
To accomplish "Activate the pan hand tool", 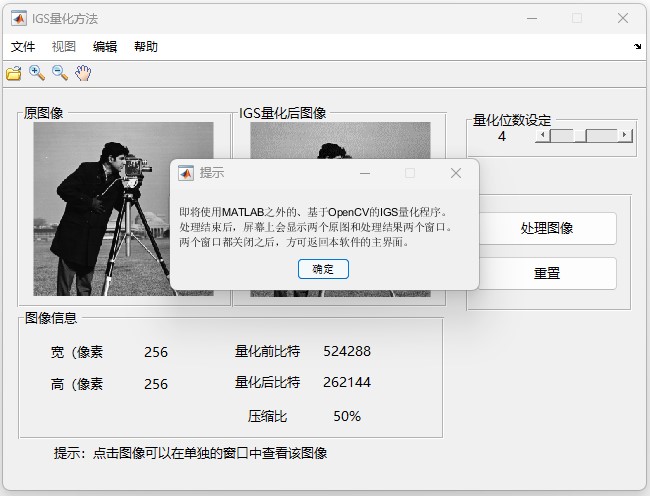I will tap(83, 73).
